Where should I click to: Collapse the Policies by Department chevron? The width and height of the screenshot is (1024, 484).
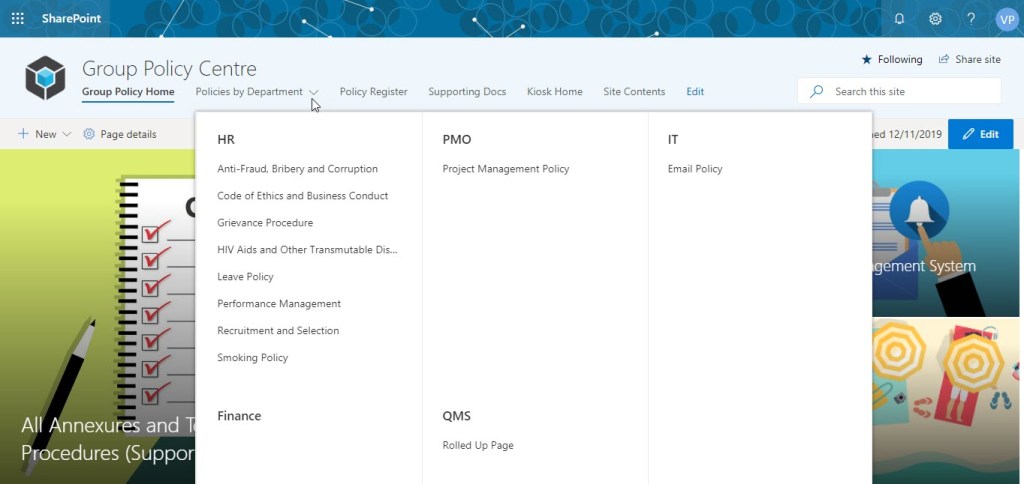coord(314,92)
